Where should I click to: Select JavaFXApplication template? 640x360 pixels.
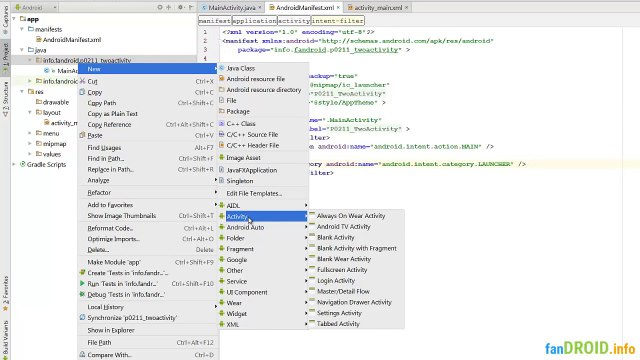pos(263,170)
